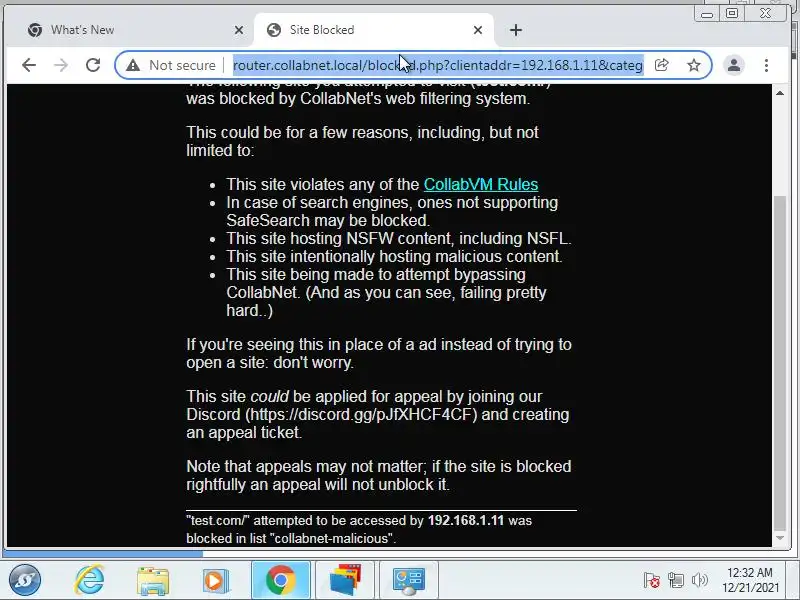Open Windows Media Player from taskbar
This screenshot has height=600, width=800.
click(x=216, y=581)
